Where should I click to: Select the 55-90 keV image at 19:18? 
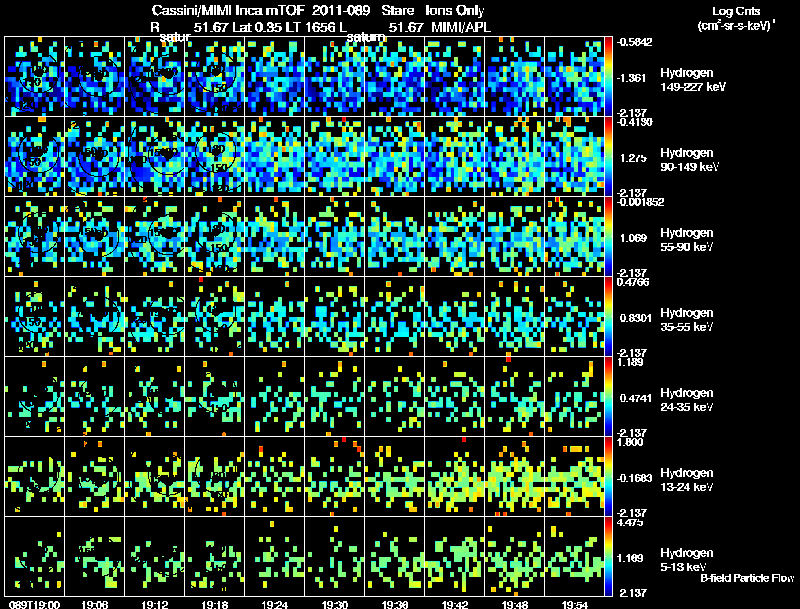pyautogui.click(x=214, y=237)
